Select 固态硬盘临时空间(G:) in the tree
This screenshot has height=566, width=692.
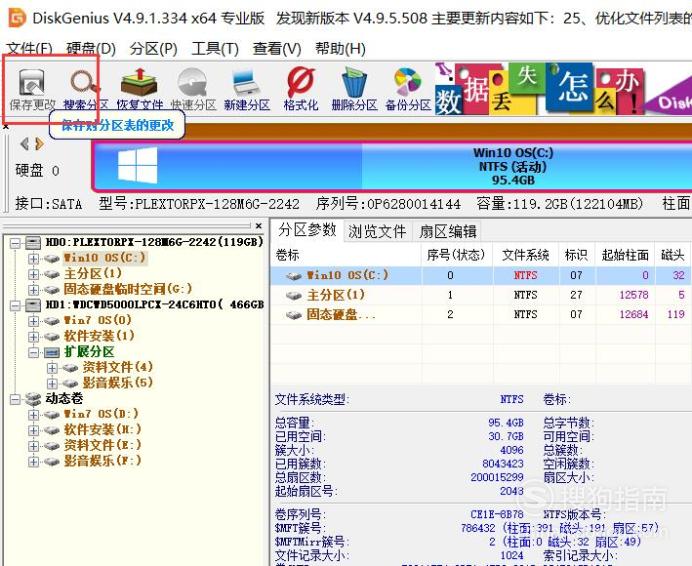pyautogui.click(x=128, y=289)
